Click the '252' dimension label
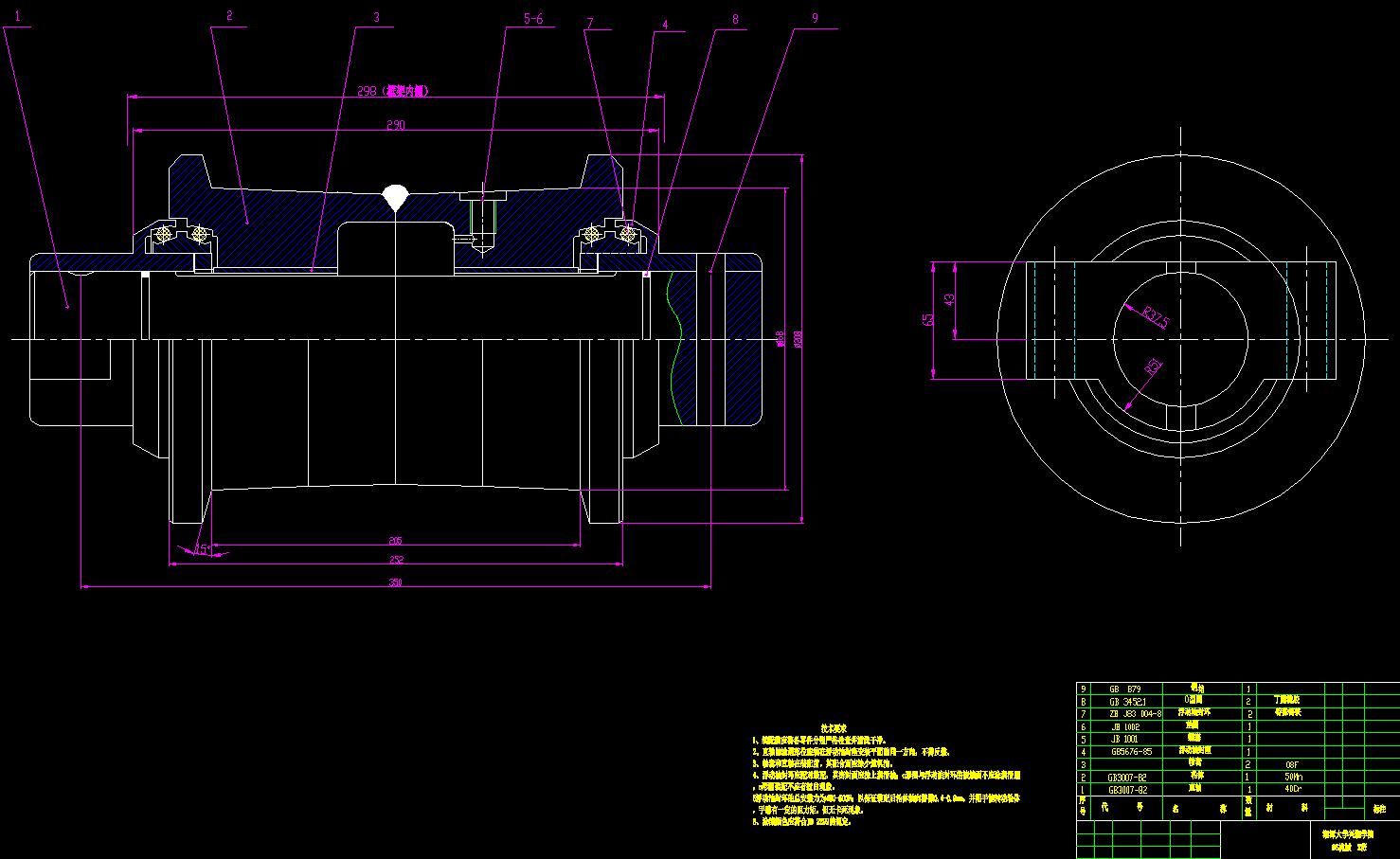The height and width of the screenshot is (859, 1400). 396,561
